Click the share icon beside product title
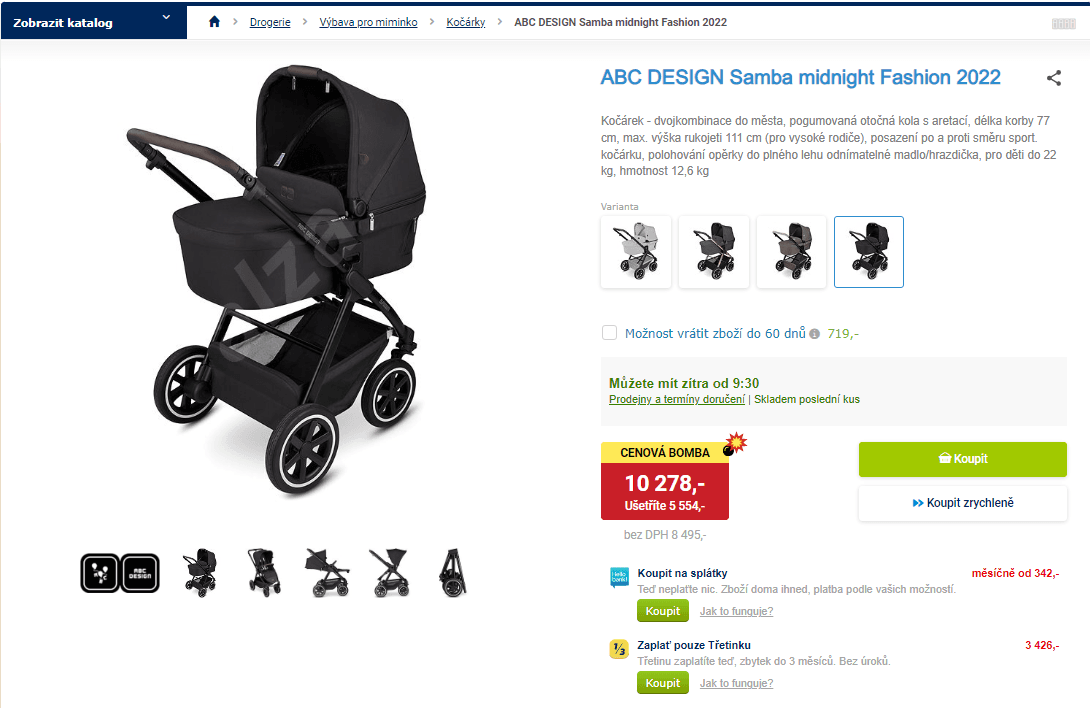The image size is (1090, 708). [1054, 78]
